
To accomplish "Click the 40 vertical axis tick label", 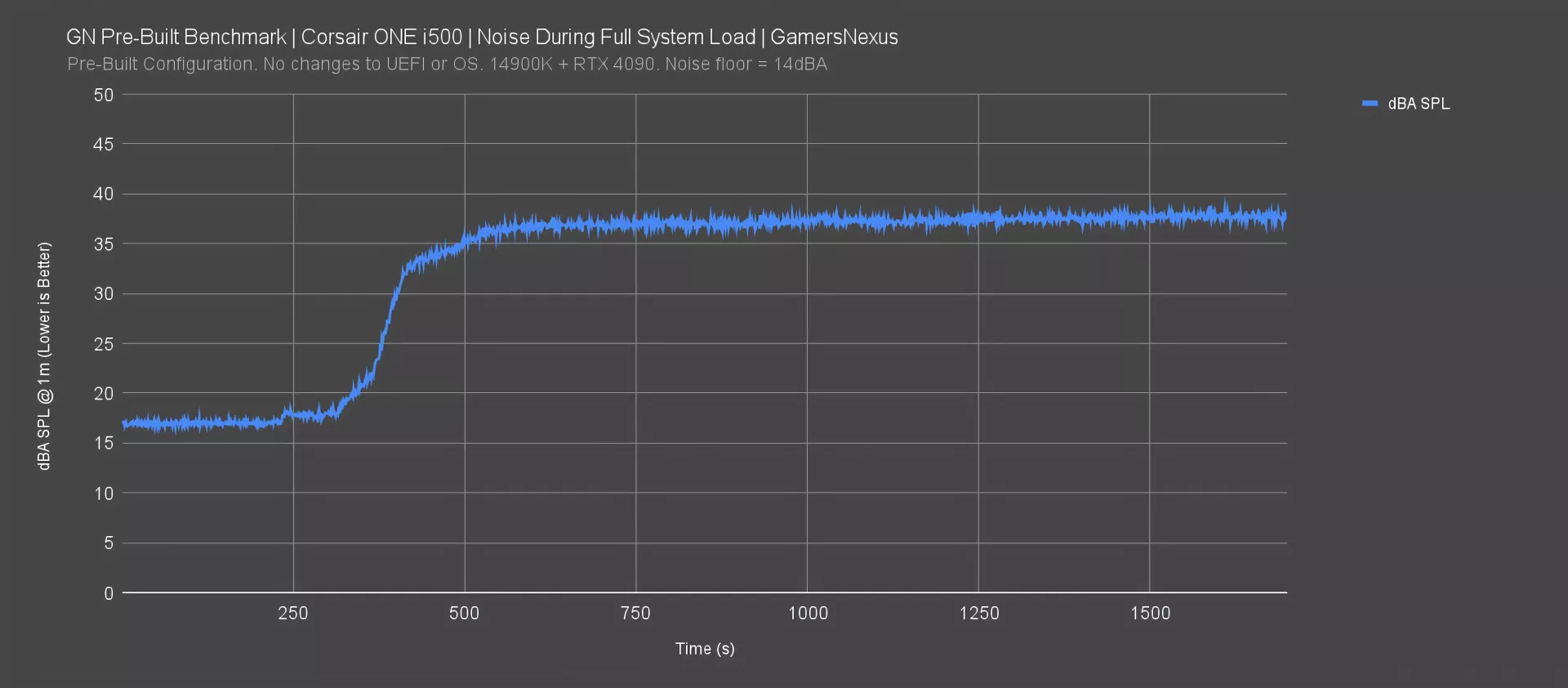I will click(x=104, y=194).
